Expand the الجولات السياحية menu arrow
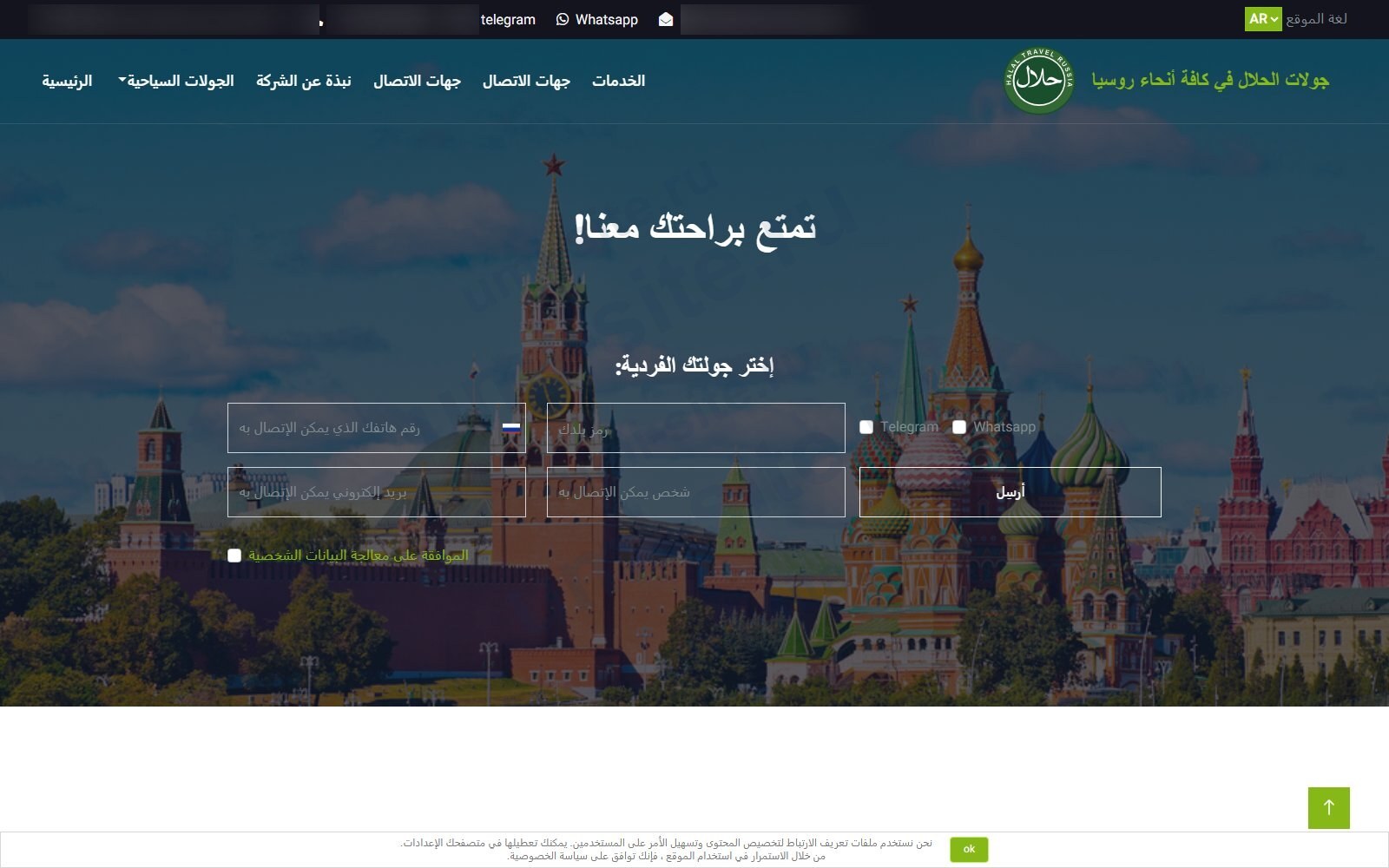Image resolution: width=1389 pixels, height=868 pixels. pos(122,80)
